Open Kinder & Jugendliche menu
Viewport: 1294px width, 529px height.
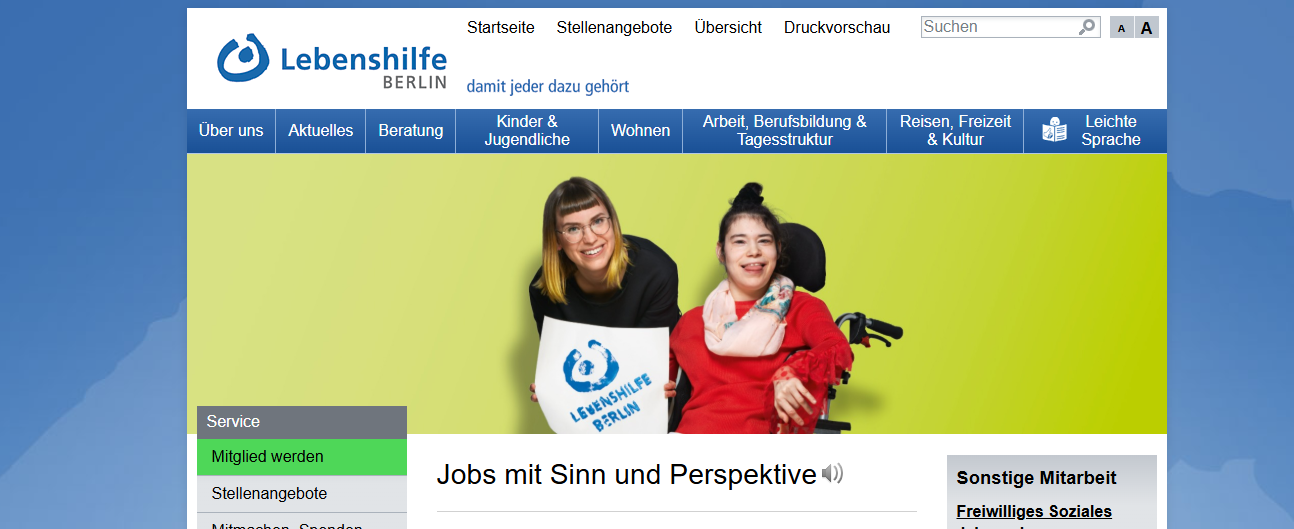click(527, 131)
